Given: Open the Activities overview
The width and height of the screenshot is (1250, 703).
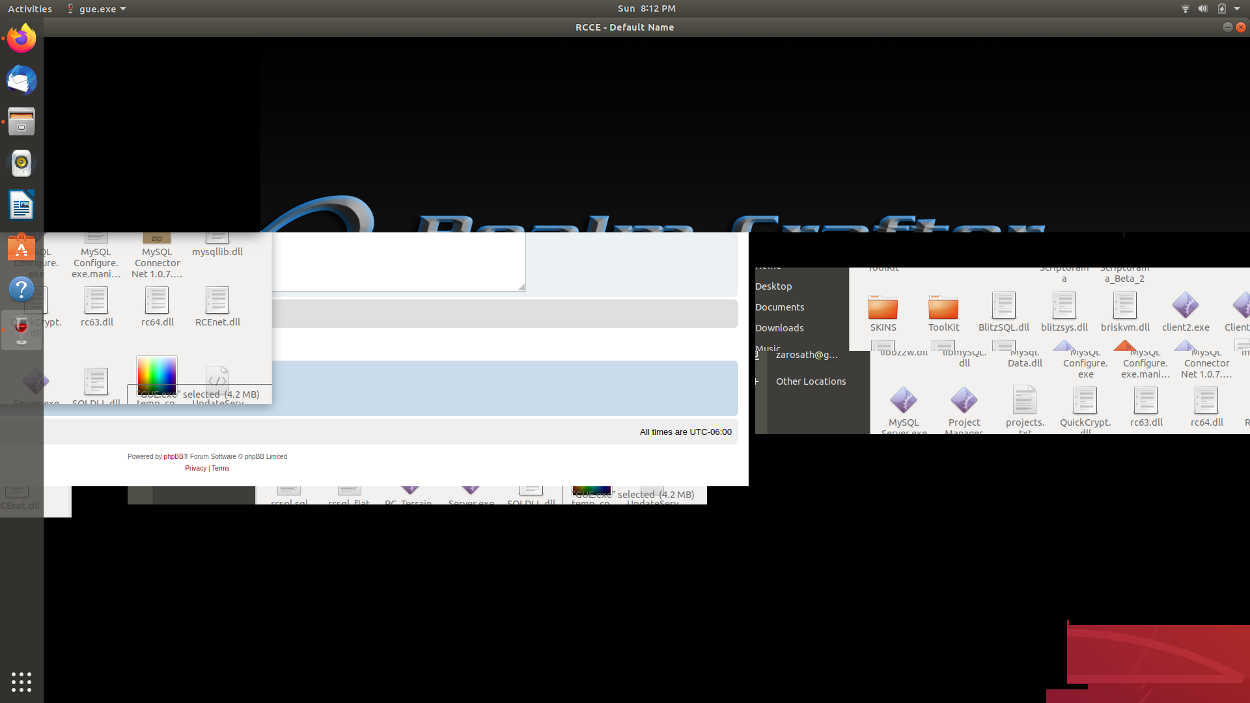Looking at the screenshot, I should 30,8.
